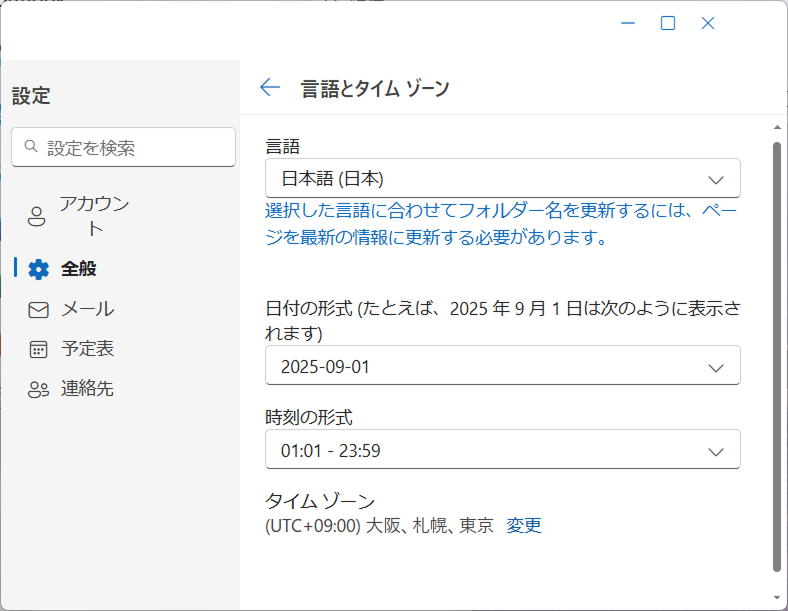
Task: Click the back arrow beside 言語とタイム ゾーン
Action: 270,87
